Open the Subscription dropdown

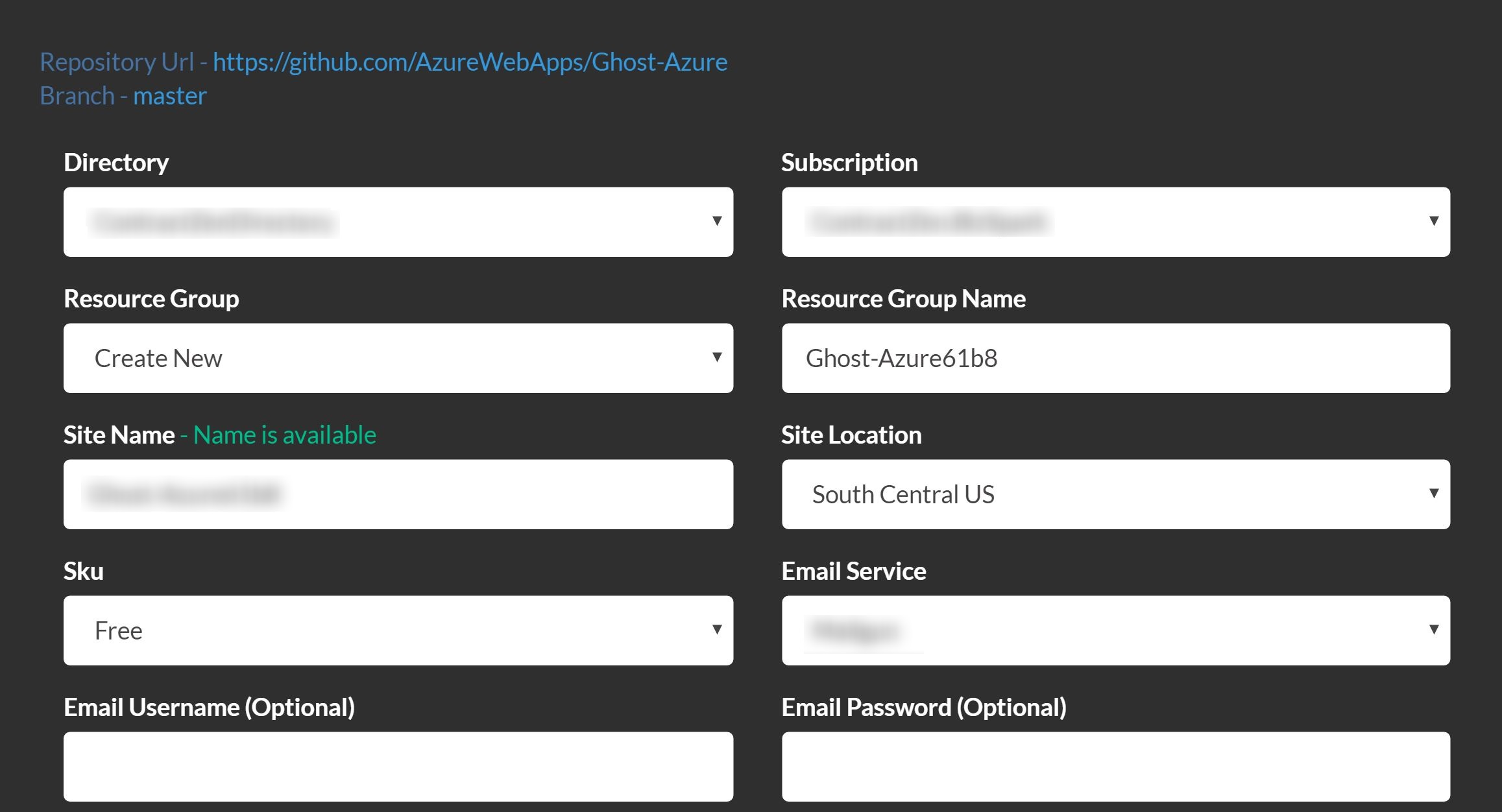click(x=1116, y=222)
